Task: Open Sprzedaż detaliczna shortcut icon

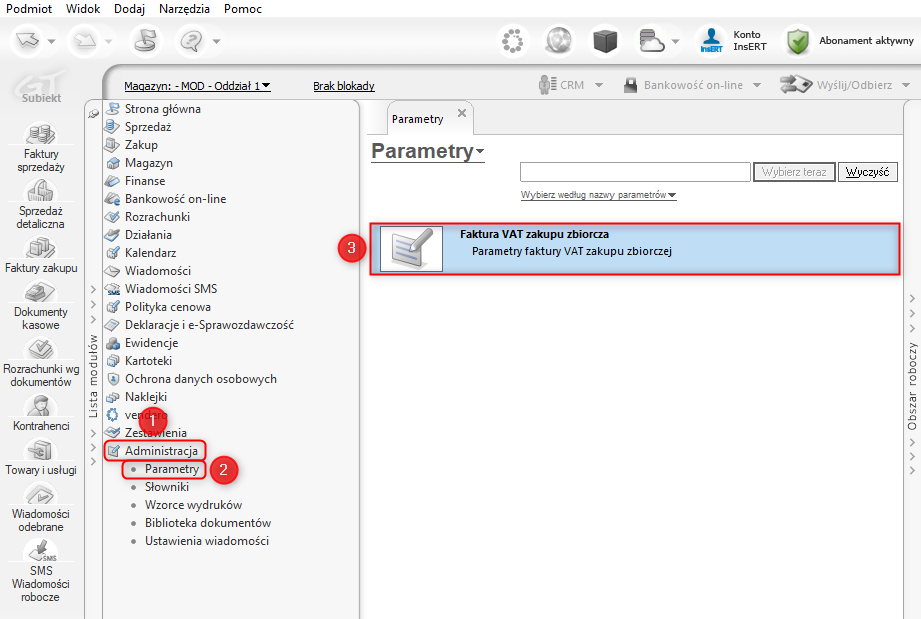Action: coord(40,191)
